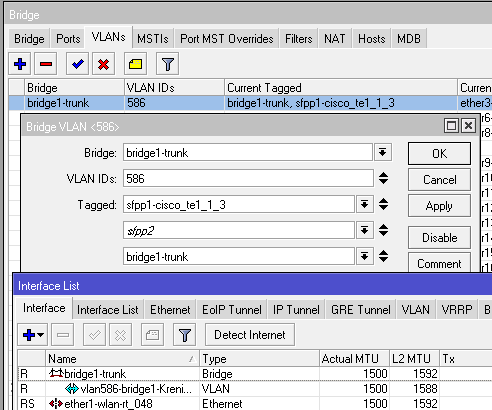Click add/remove arrows beside bridge1-trunk tagged entry
This screenshot has width=492, height=410.
[383, 256]
